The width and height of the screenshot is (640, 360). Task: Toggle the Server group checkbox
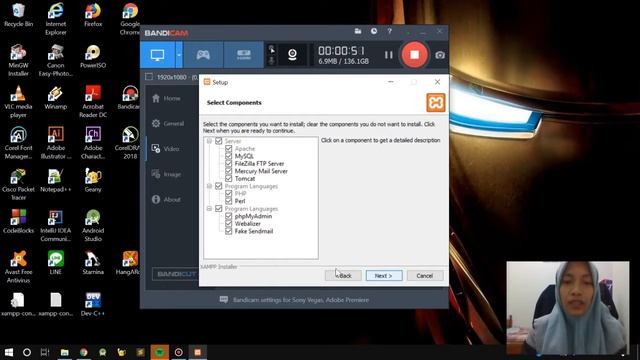(219, 141)
